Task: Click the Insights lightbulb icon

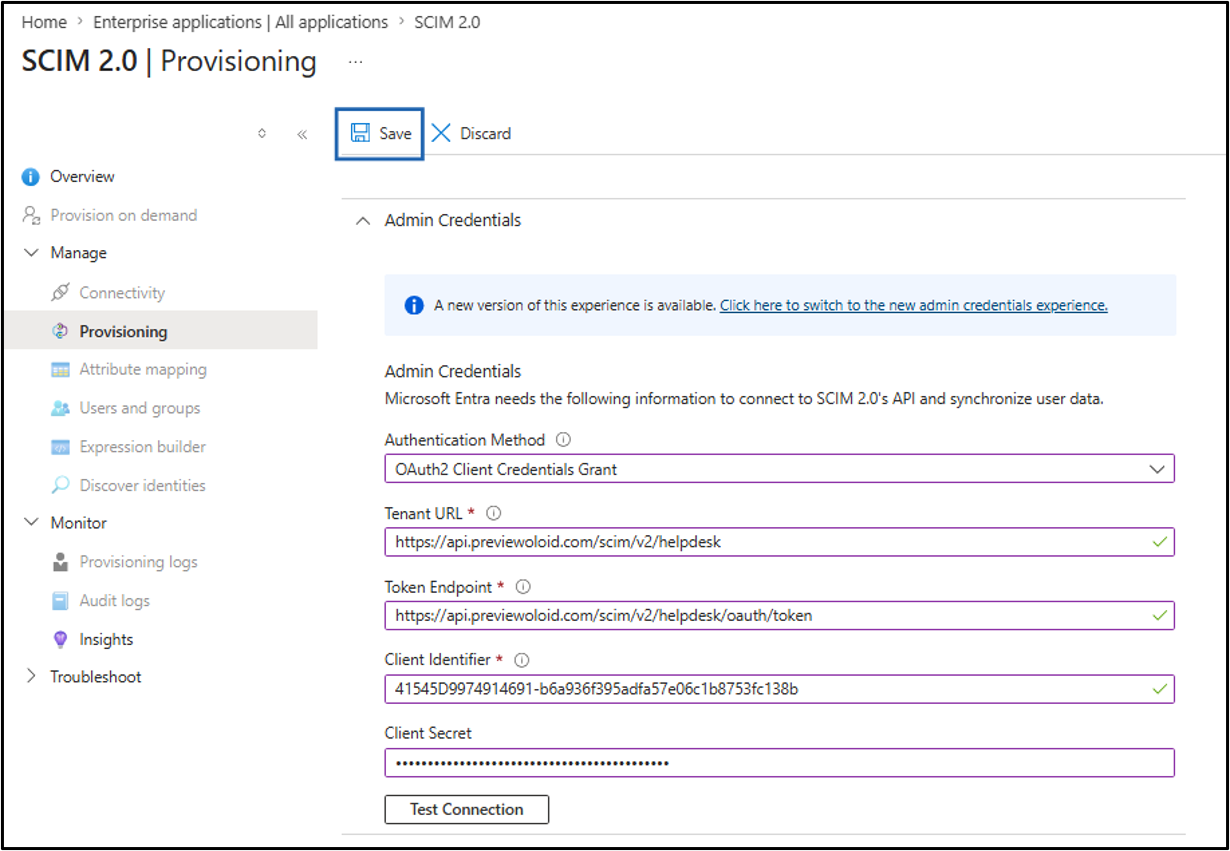Action: point(61,639)
